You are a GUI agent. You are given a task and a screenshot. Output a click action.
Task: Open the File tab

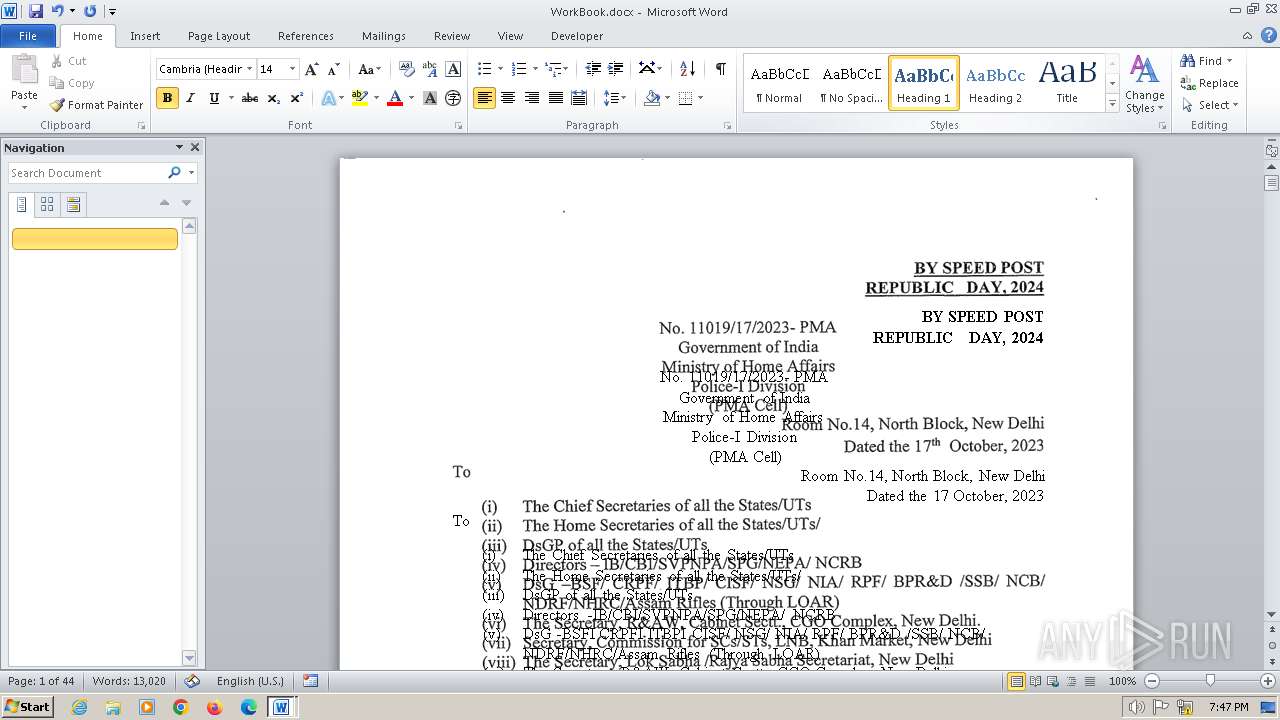coord(28,36)
